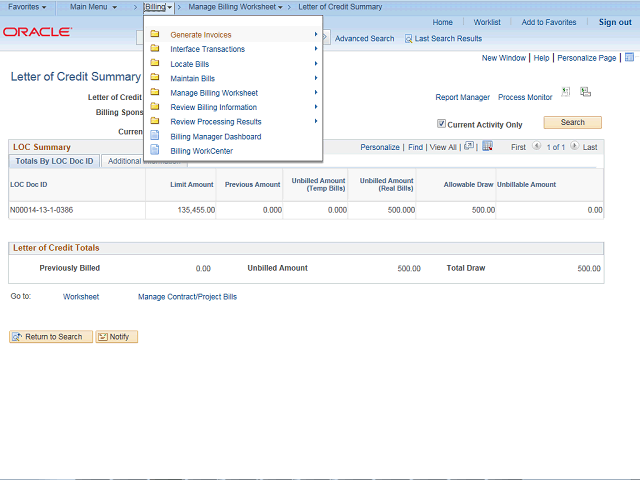Click the Generate Invoices folder icon

pyautogui.click(x=154, y=35)
